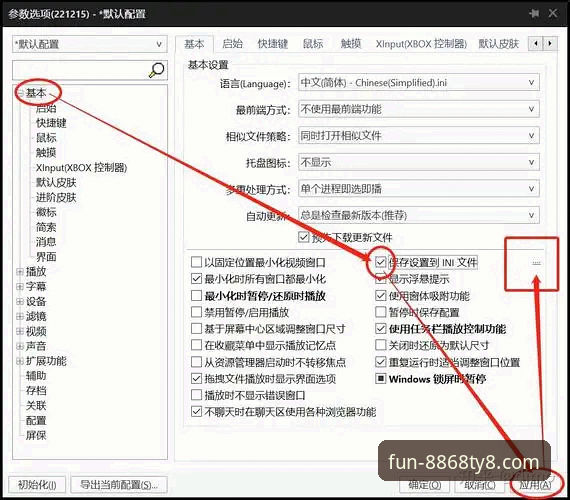Select 进阶皮肤 in the tree
The width and height of the screenshot is (570, 500).
56,197
